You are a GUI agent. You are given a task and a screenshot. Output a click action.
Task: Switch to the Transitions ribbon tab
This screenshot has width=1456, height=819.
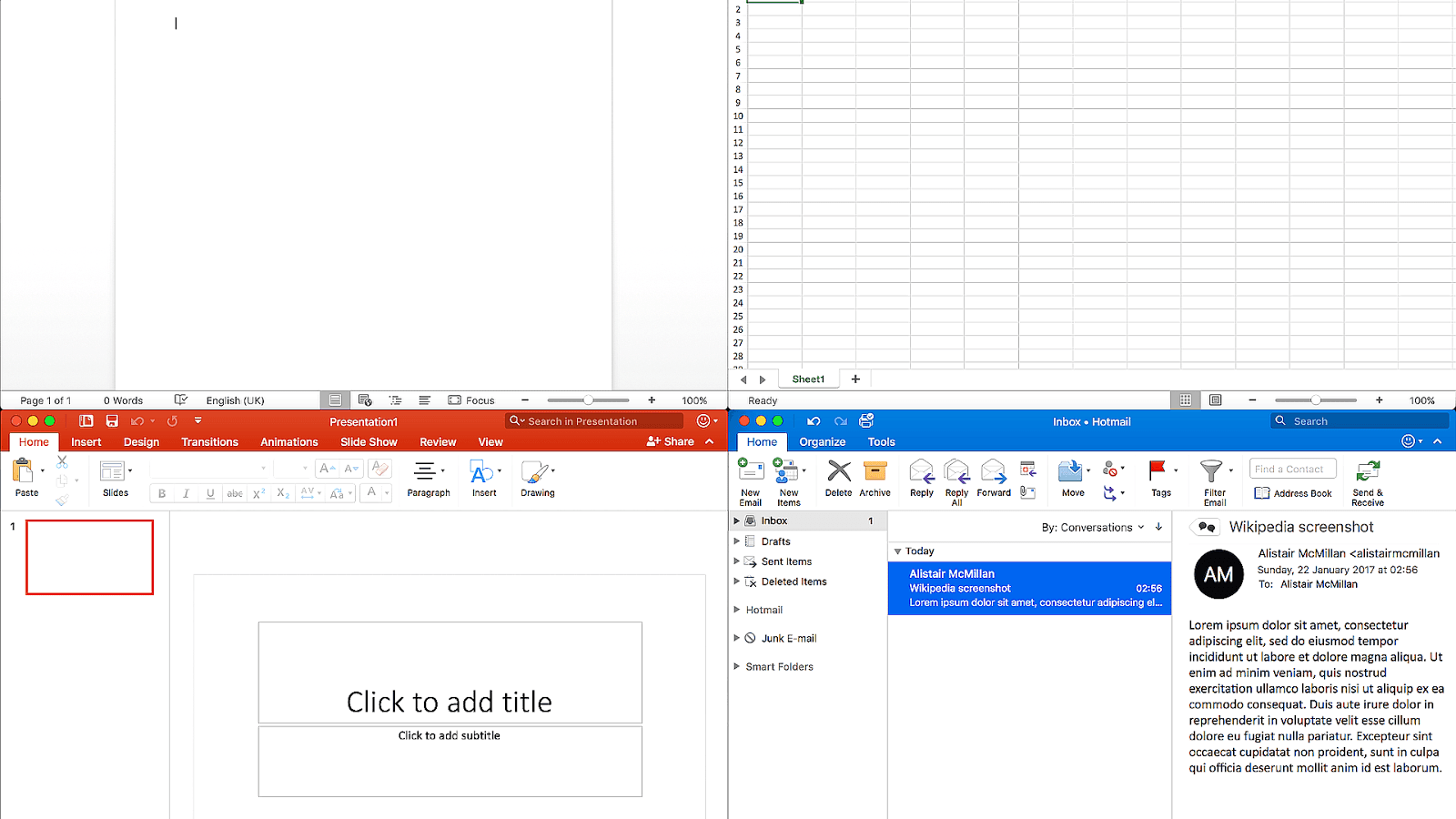209,441
